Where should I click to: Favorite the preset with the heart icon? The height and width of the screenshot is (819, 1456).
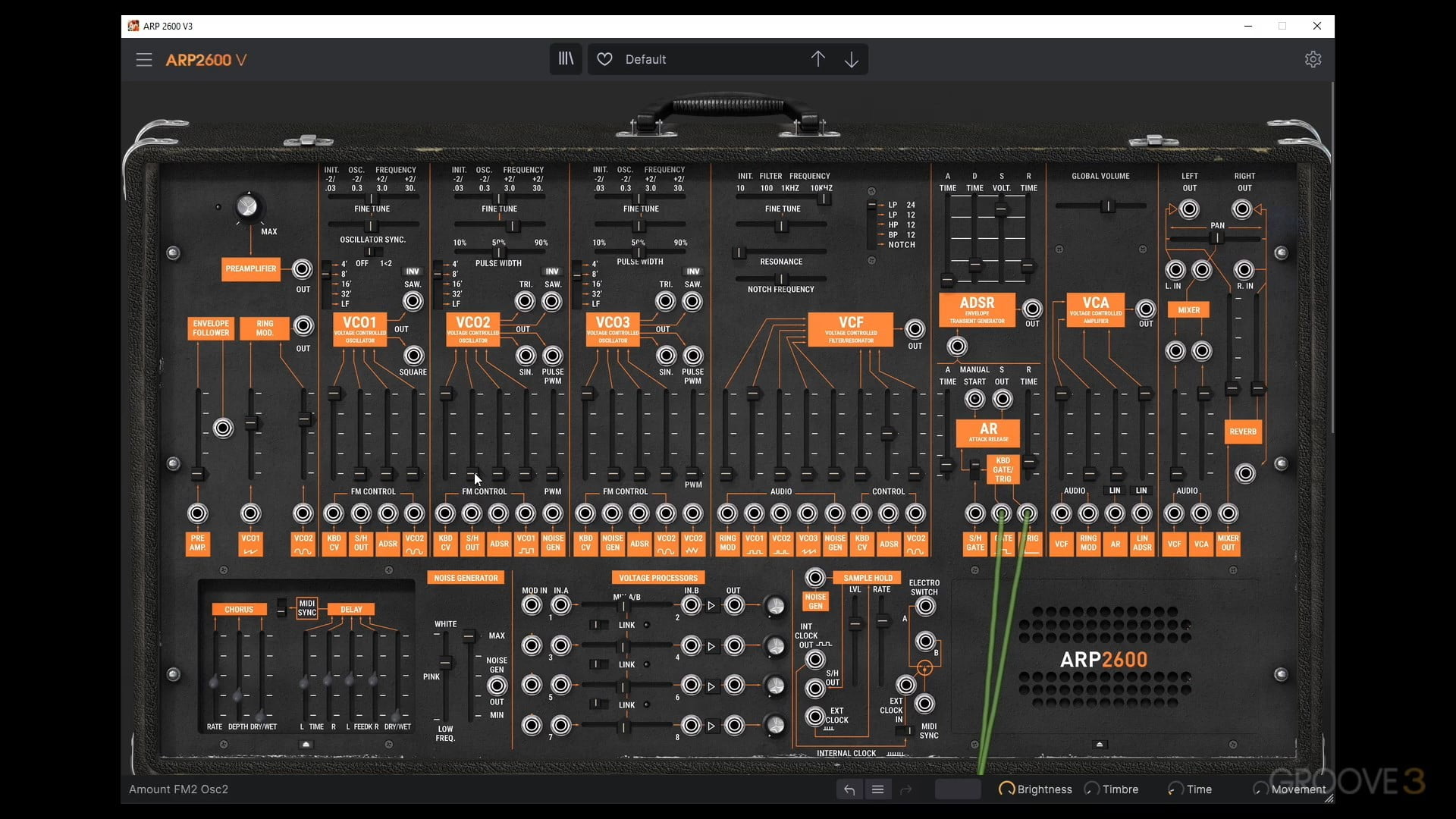click(x=604, y=59)
